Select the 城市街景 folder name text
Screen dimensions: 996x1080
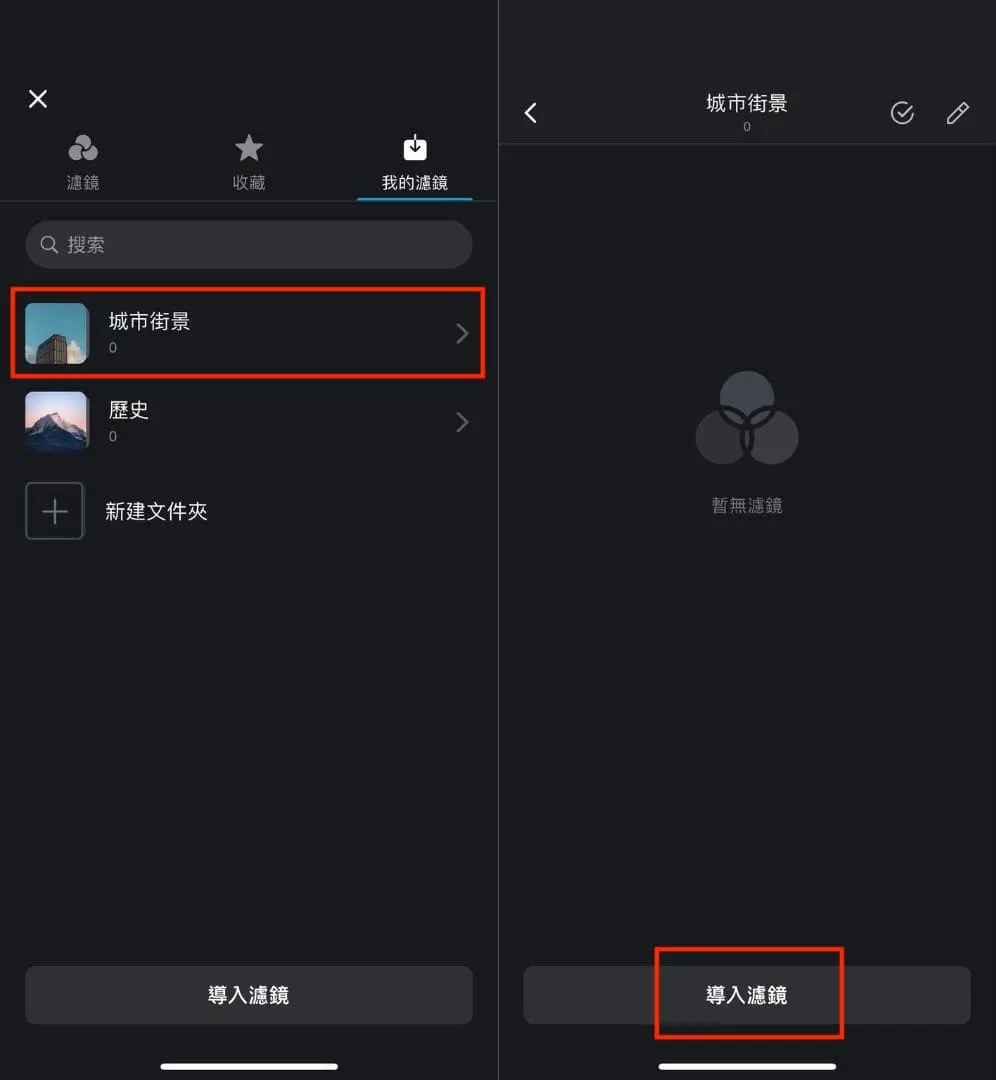[149, 321]
